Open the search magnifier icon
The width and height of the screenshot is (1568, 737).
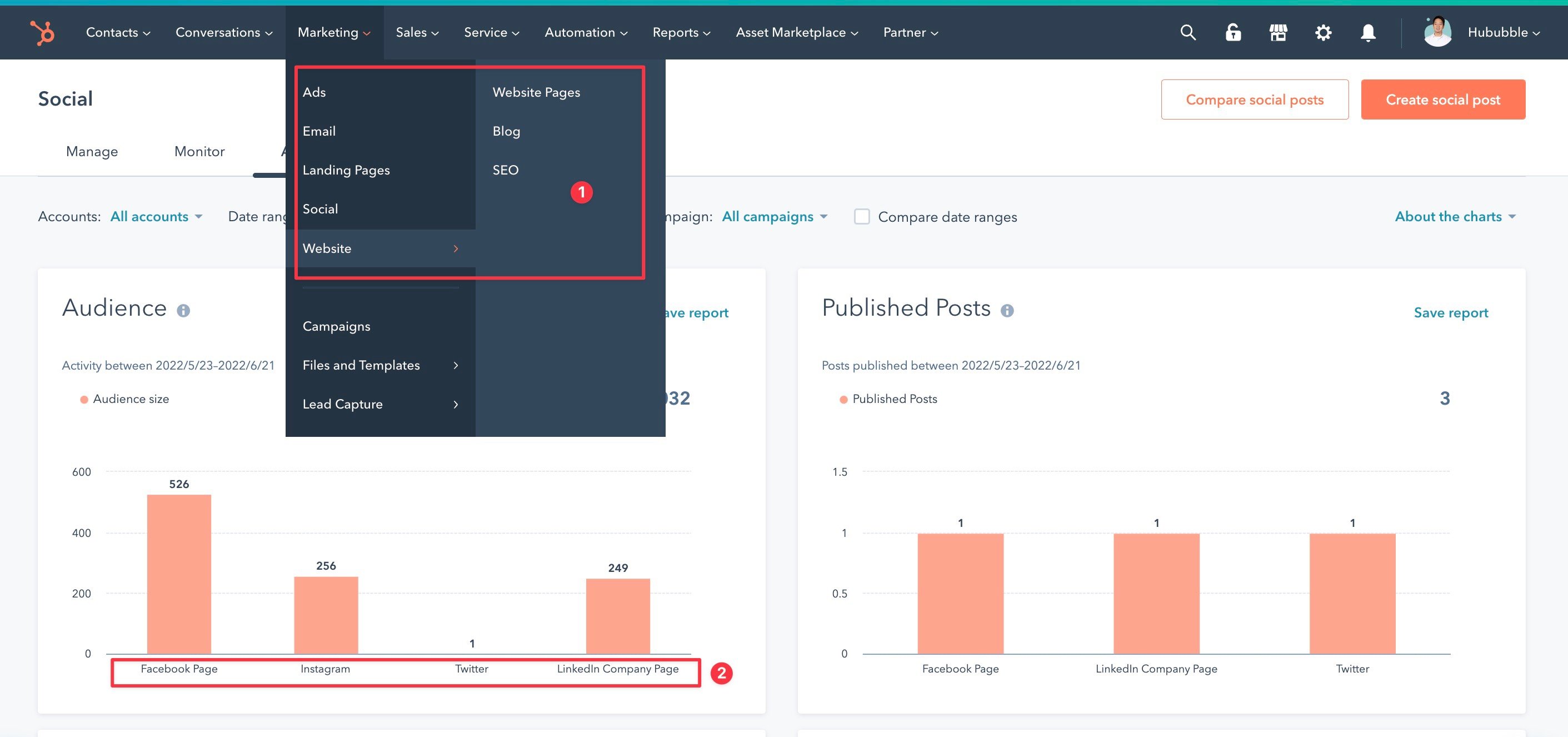click(x=1187, y=32)
